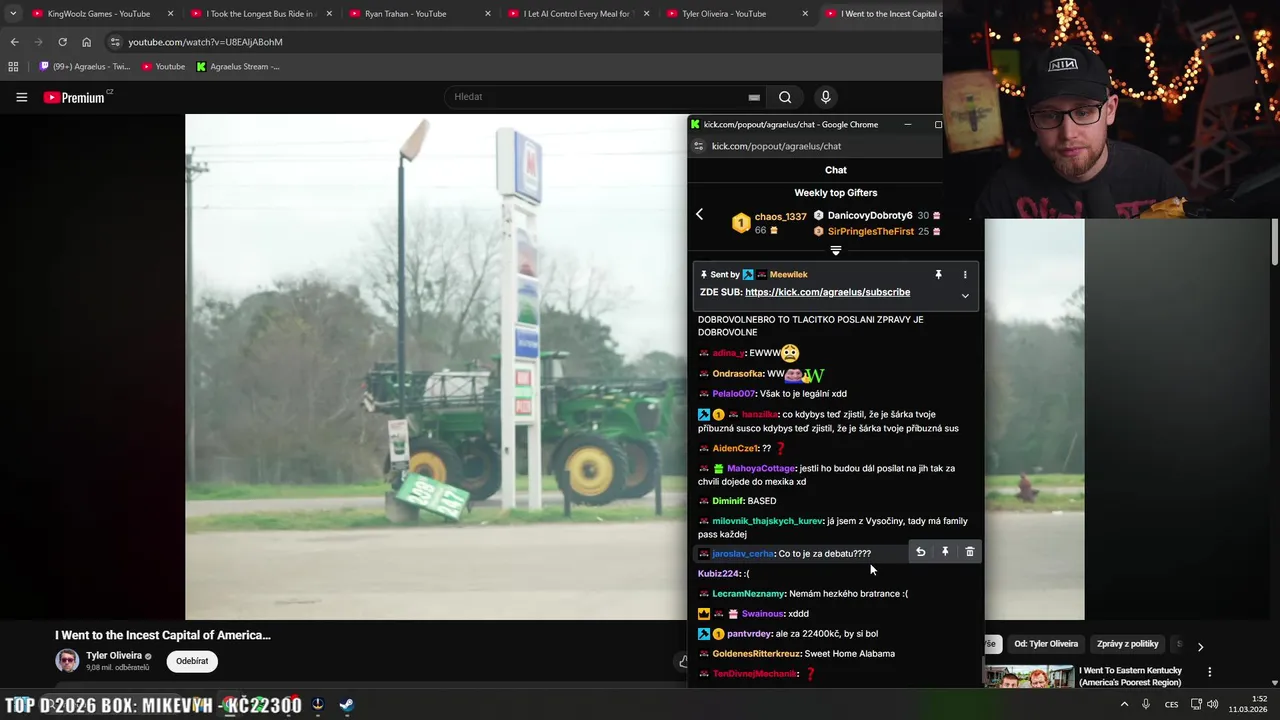Open pinned message three-dot options
1280x720 pixels.
point(965,274)
